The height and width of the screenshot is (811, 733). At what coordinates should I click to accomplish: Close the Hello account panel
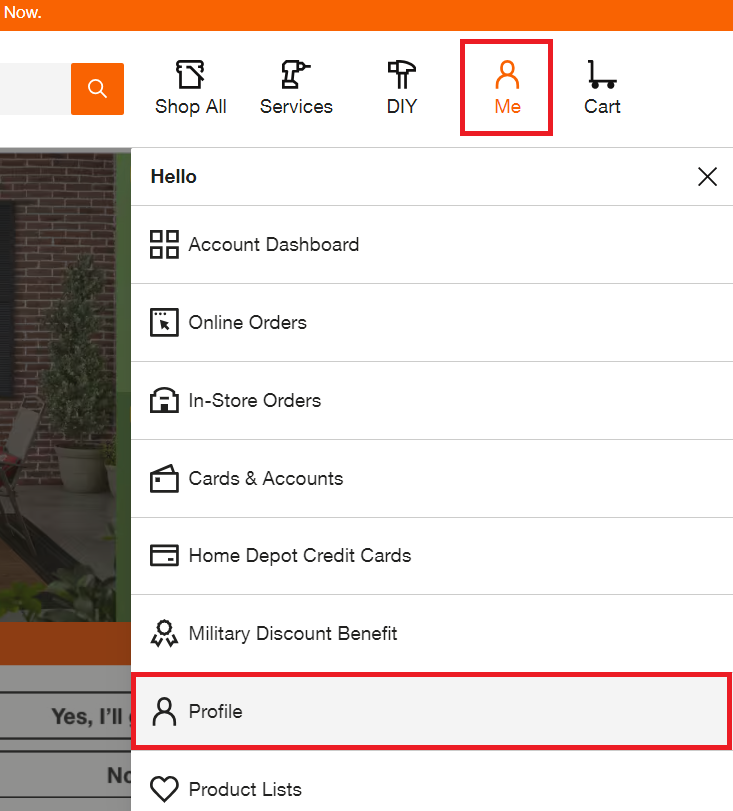[x=707, y=177]
